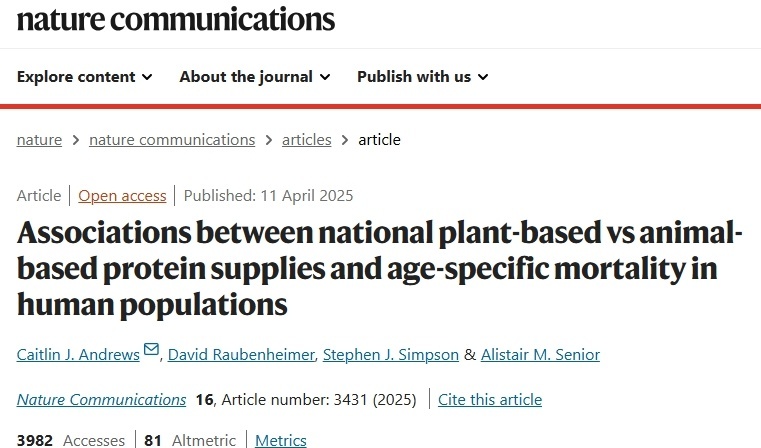The image size is (761, 448).
Task: Select author Stephen J. Simpson
Action: (x=391, y=354)
